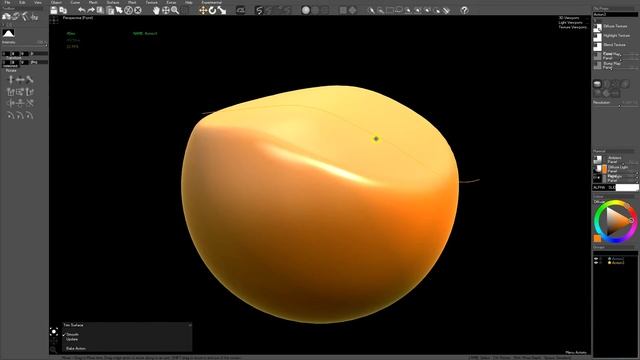Select the orange four-arrow Move object tool
This screenshot has height=360, width=640.
coord(203,11)
